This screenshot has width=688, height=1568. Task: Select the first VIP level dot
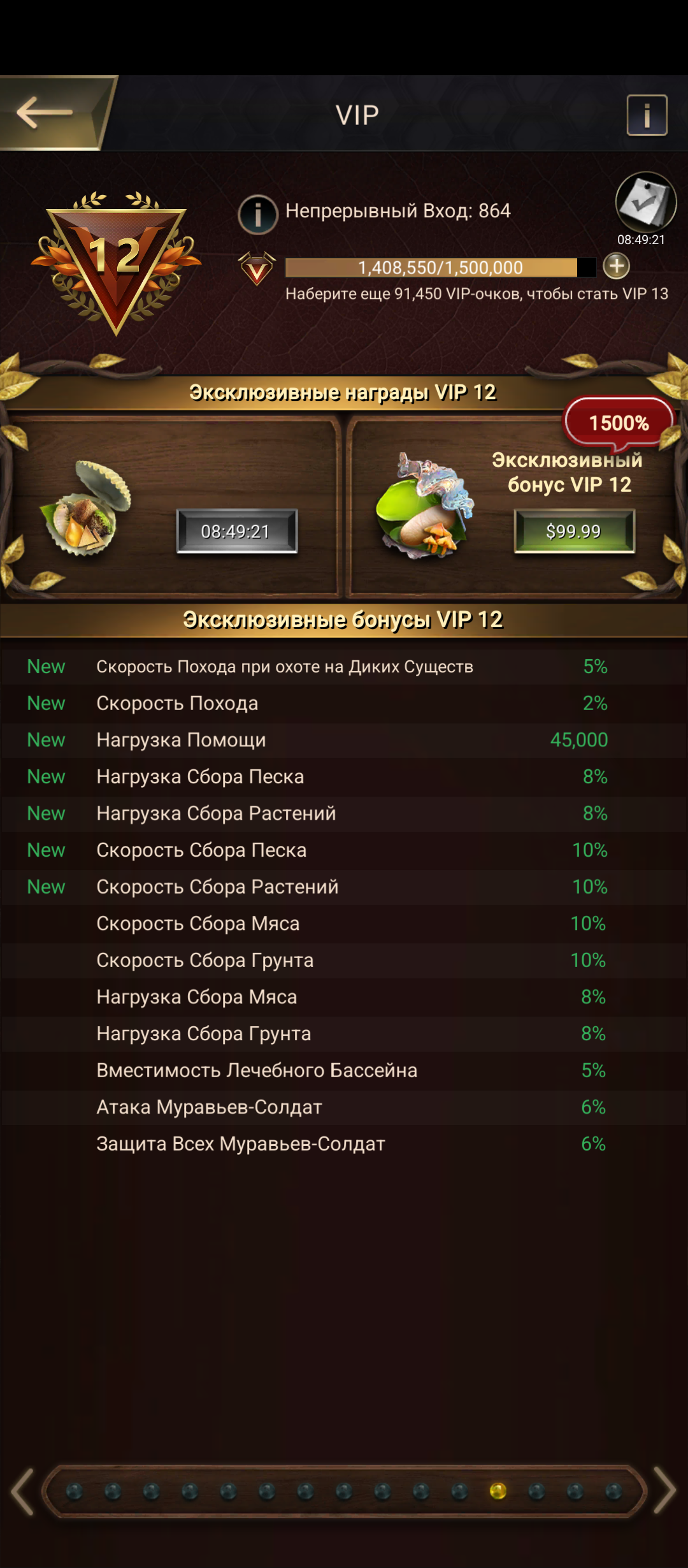point(75,1491)
